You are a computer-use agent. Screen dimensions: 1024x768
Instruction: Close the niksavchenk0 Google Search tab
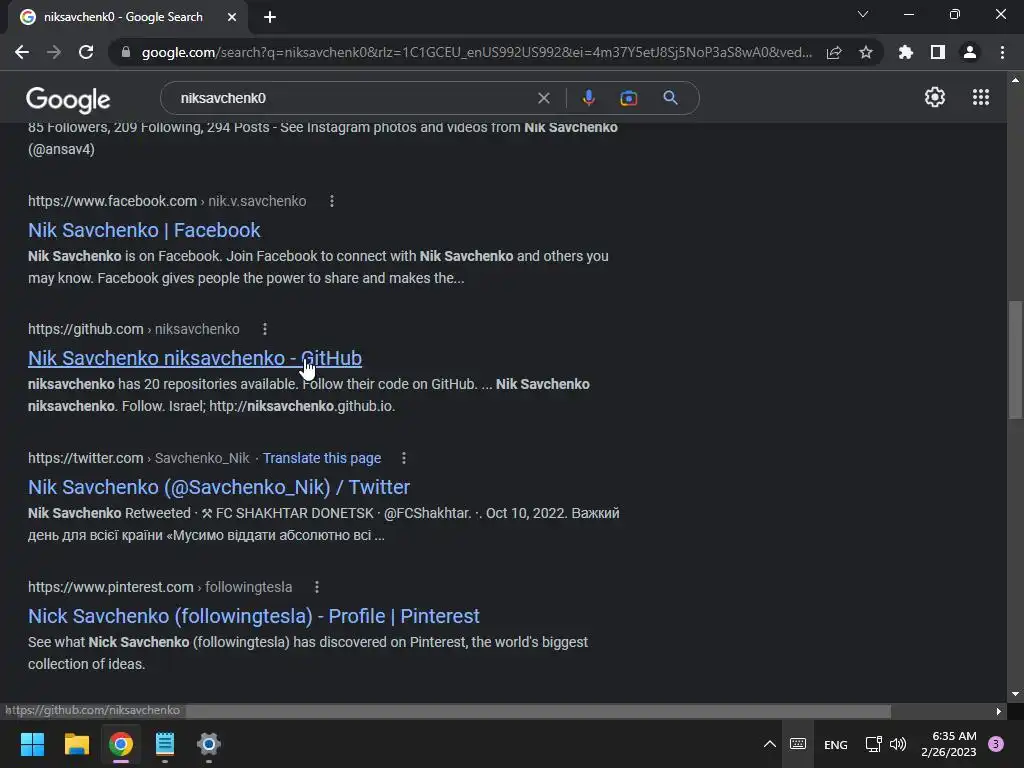coord(232,17)
